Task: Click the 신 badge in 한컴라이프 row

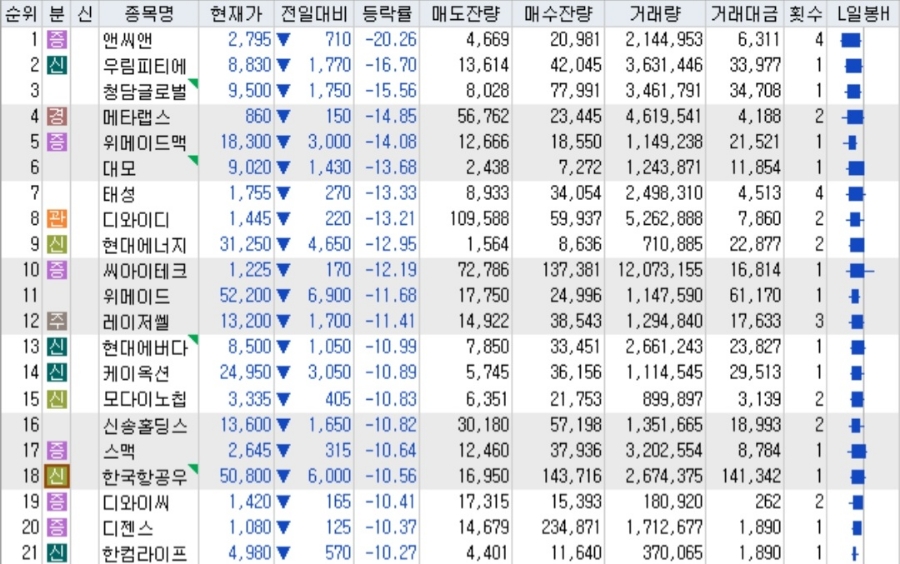Action: (x=56, y=553)
